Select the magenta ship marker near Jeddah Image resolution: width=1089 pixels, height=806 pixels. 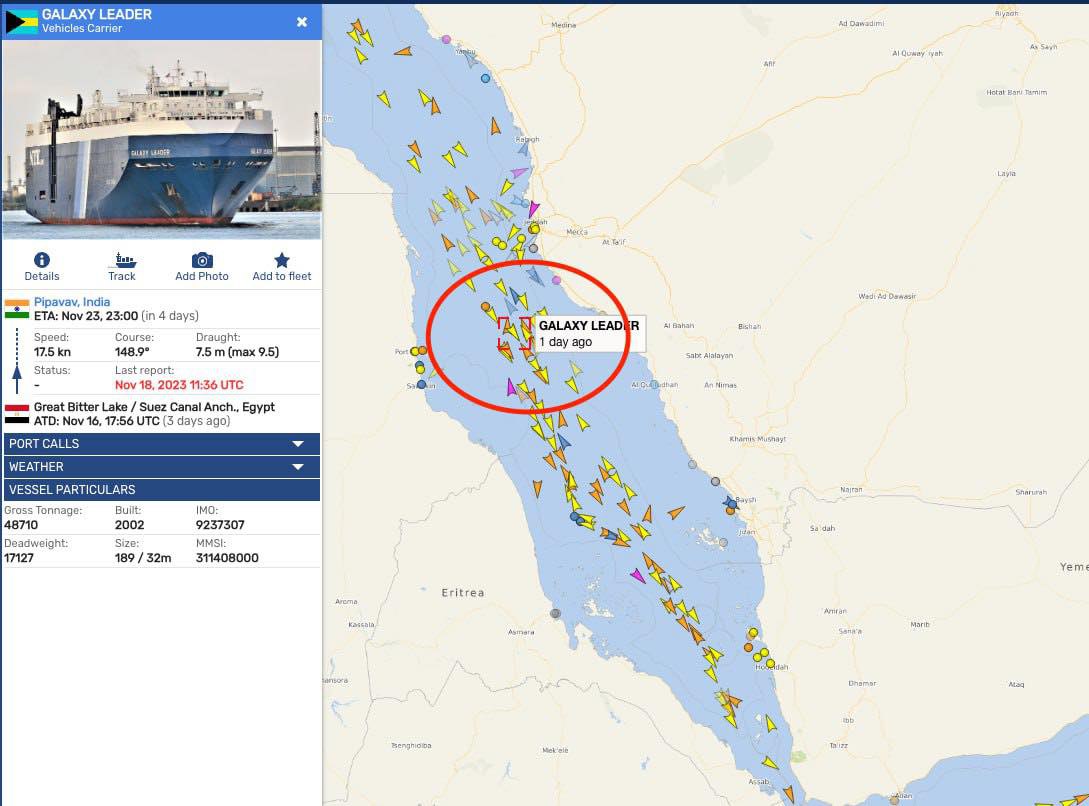533,208
